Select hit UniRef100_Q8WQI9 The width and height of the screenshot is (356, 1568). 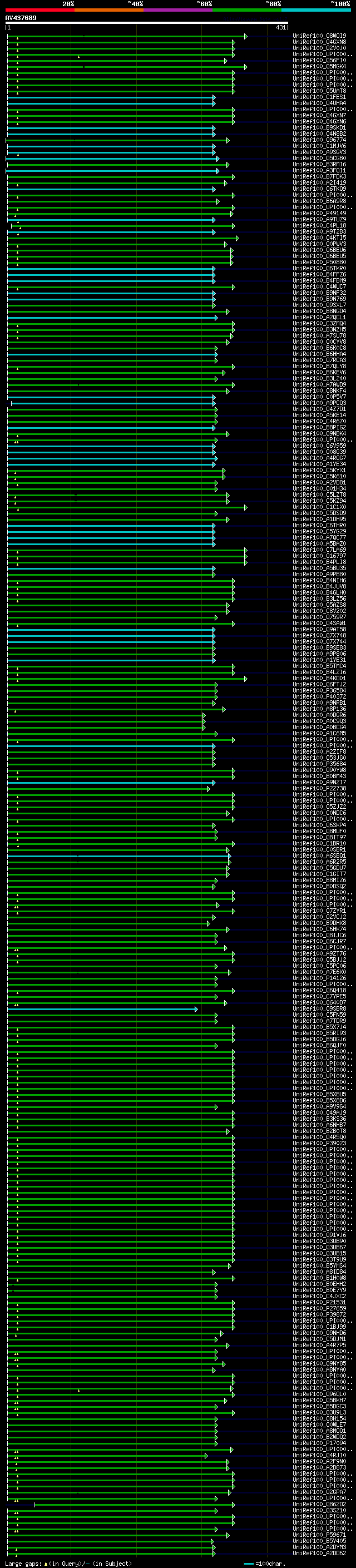pos(319,36)
